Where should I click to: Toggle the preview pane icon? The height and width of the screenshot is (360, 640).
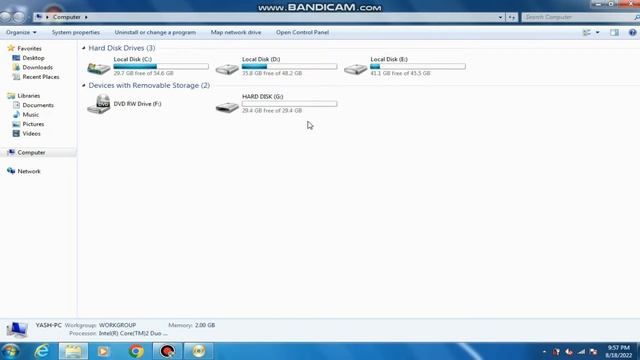pos(614,32)
